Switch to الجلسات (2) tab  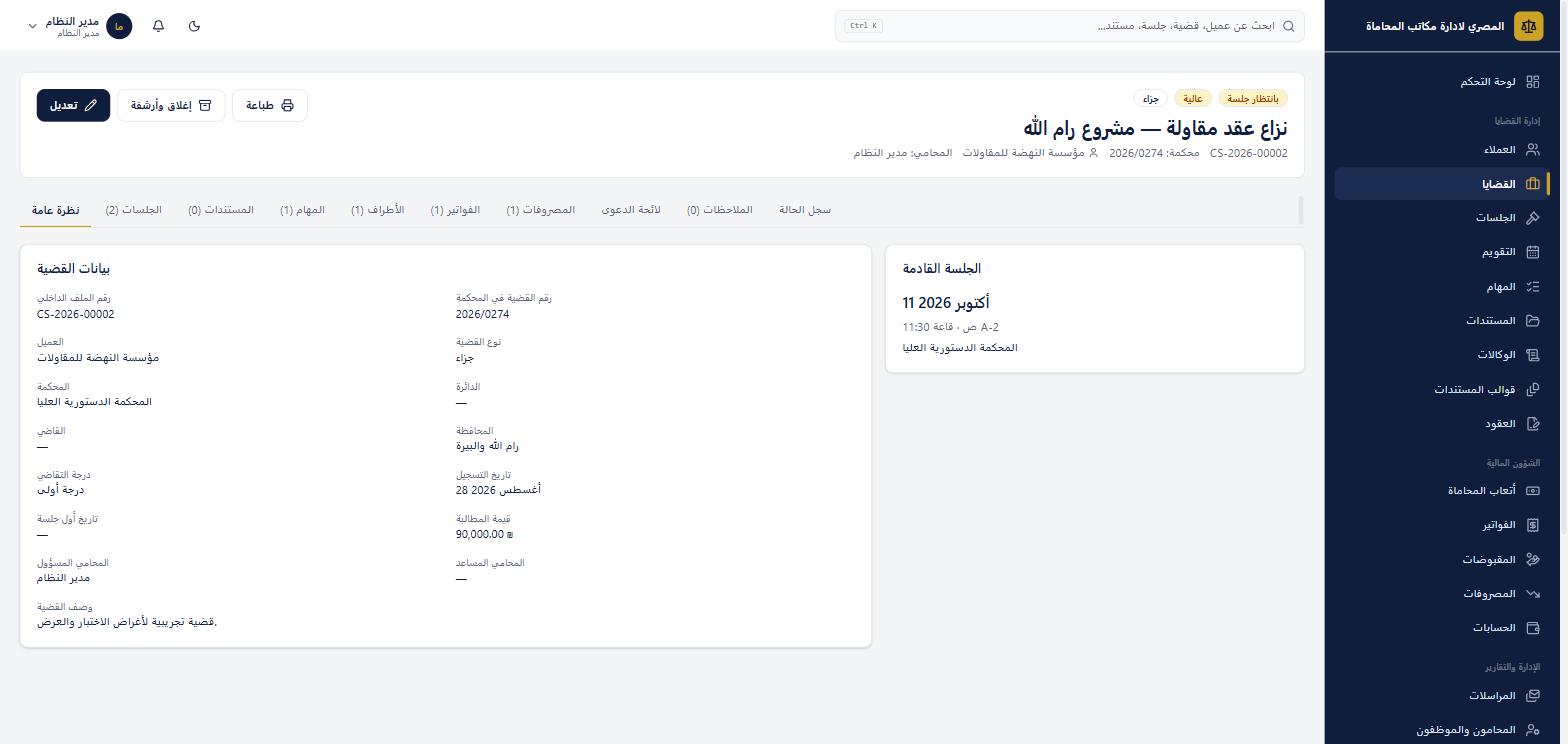tap(134, 210)
